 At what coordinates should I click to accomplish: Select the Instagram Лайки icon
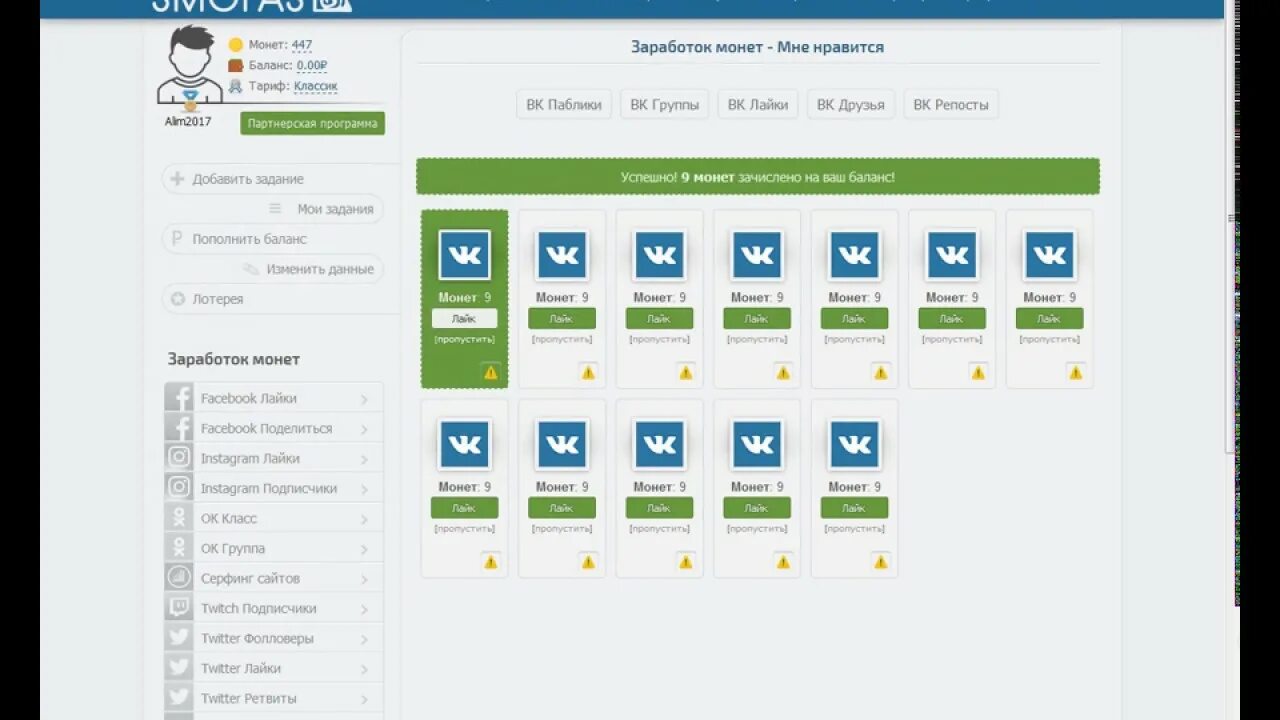click(179, 458)
